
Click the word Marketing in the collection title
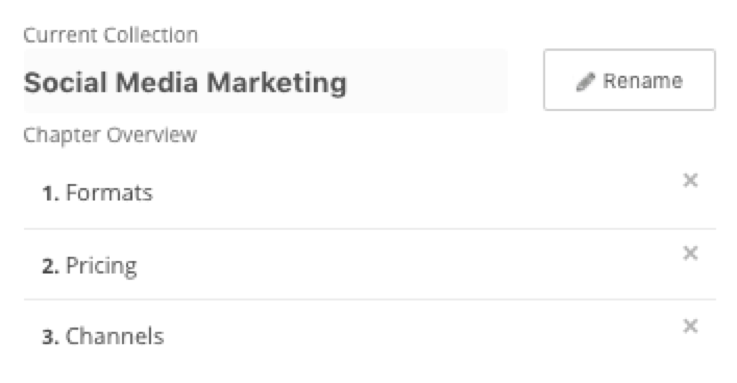pyautogui.click(x=276, y=83)
